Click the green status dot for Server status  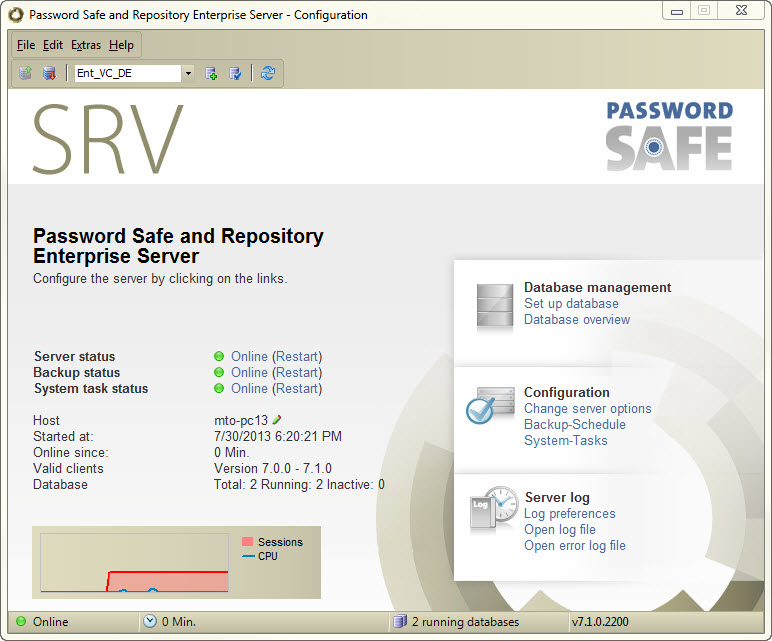click(x=219, y=356)
